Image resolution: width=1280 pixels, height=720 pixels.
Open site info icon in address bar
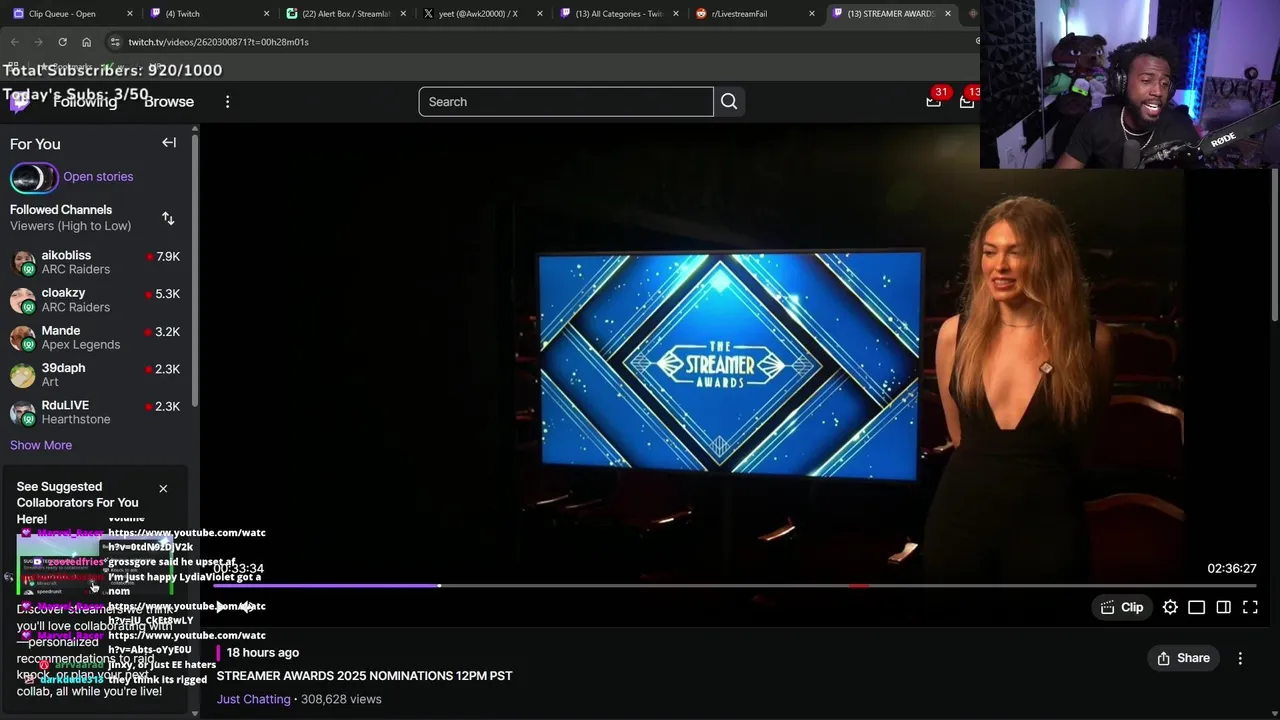(115, 42)
